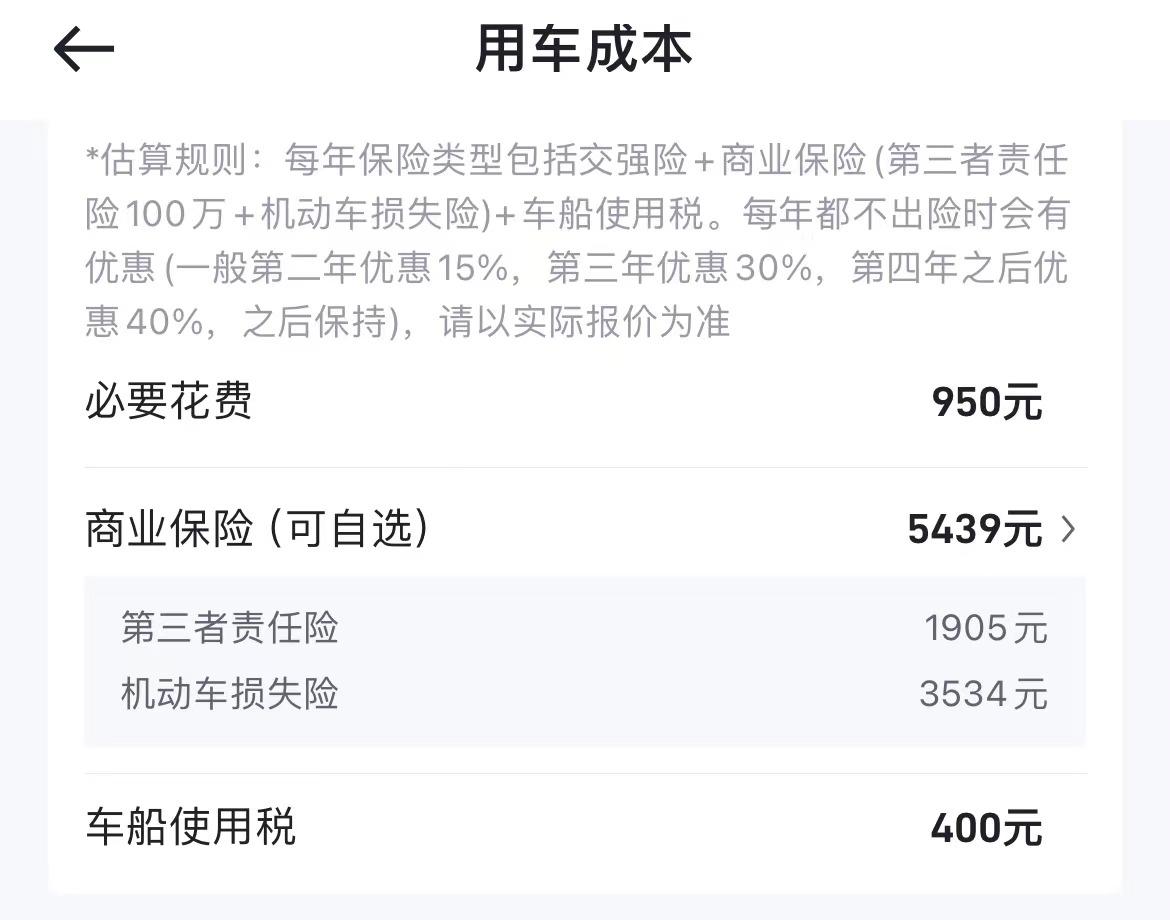Screen dimensions: 1170x920
Task: Tap 请以实际报价为准 disclaimer text
Action: 585,322
